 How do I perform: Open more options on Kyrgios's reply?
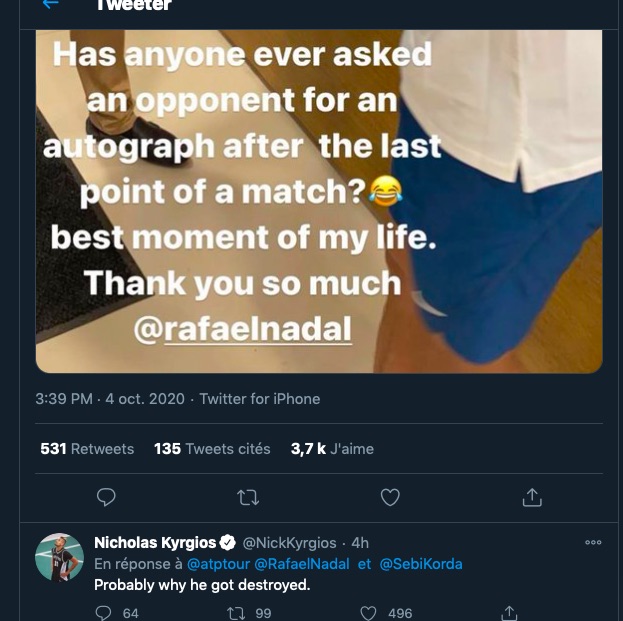click(x=593, y=543)
